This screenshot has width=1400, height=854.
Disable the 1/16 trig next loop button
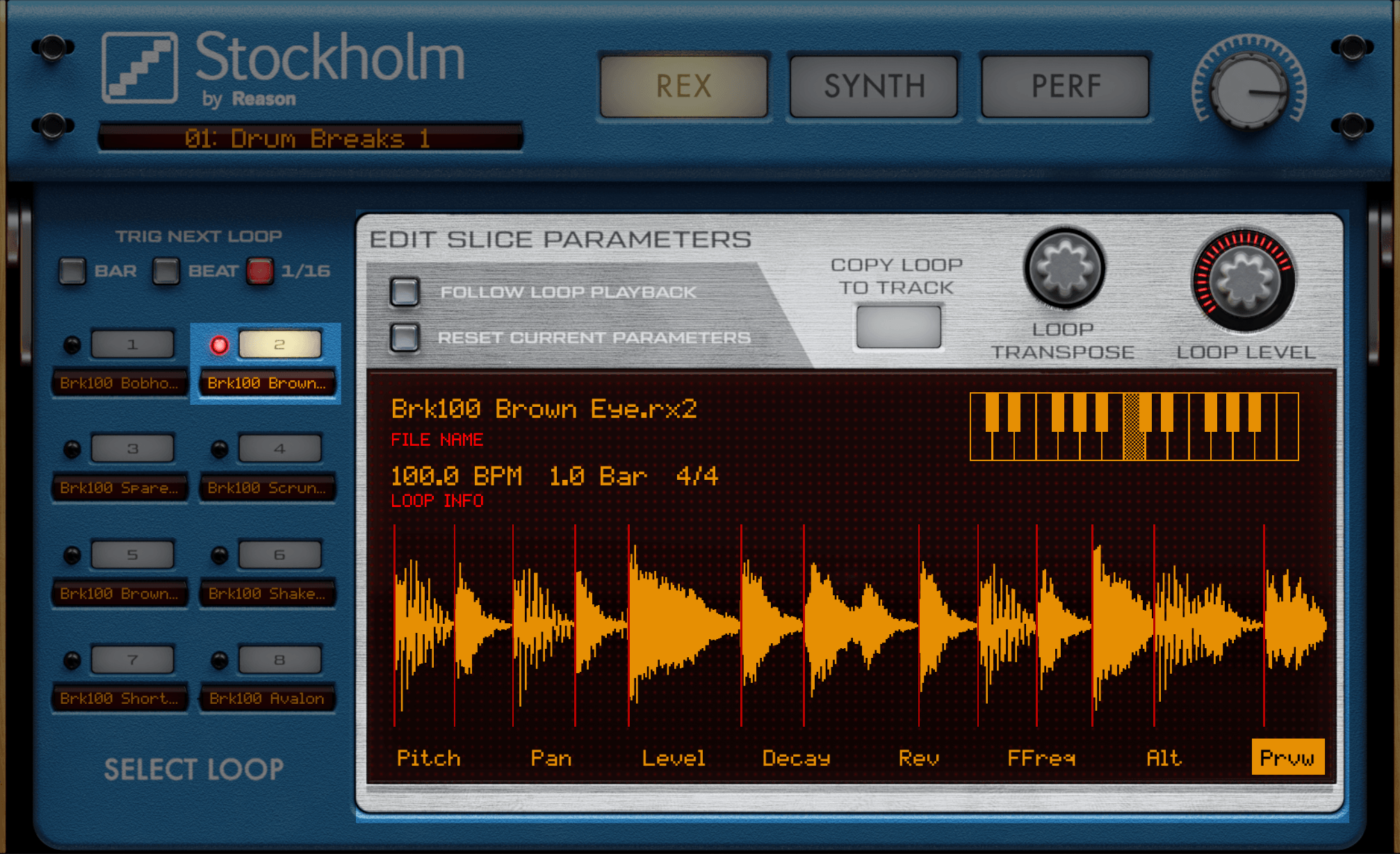pyautogui.click(x=260, y=271)
